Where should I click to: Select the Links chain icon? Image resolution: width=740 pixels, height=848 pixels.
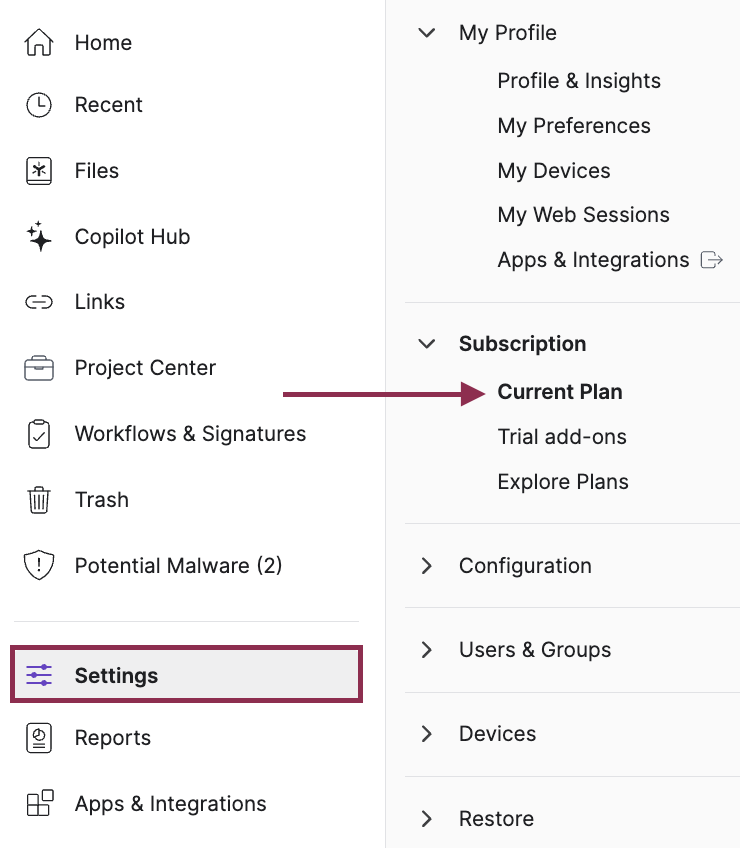coord(38,301)
